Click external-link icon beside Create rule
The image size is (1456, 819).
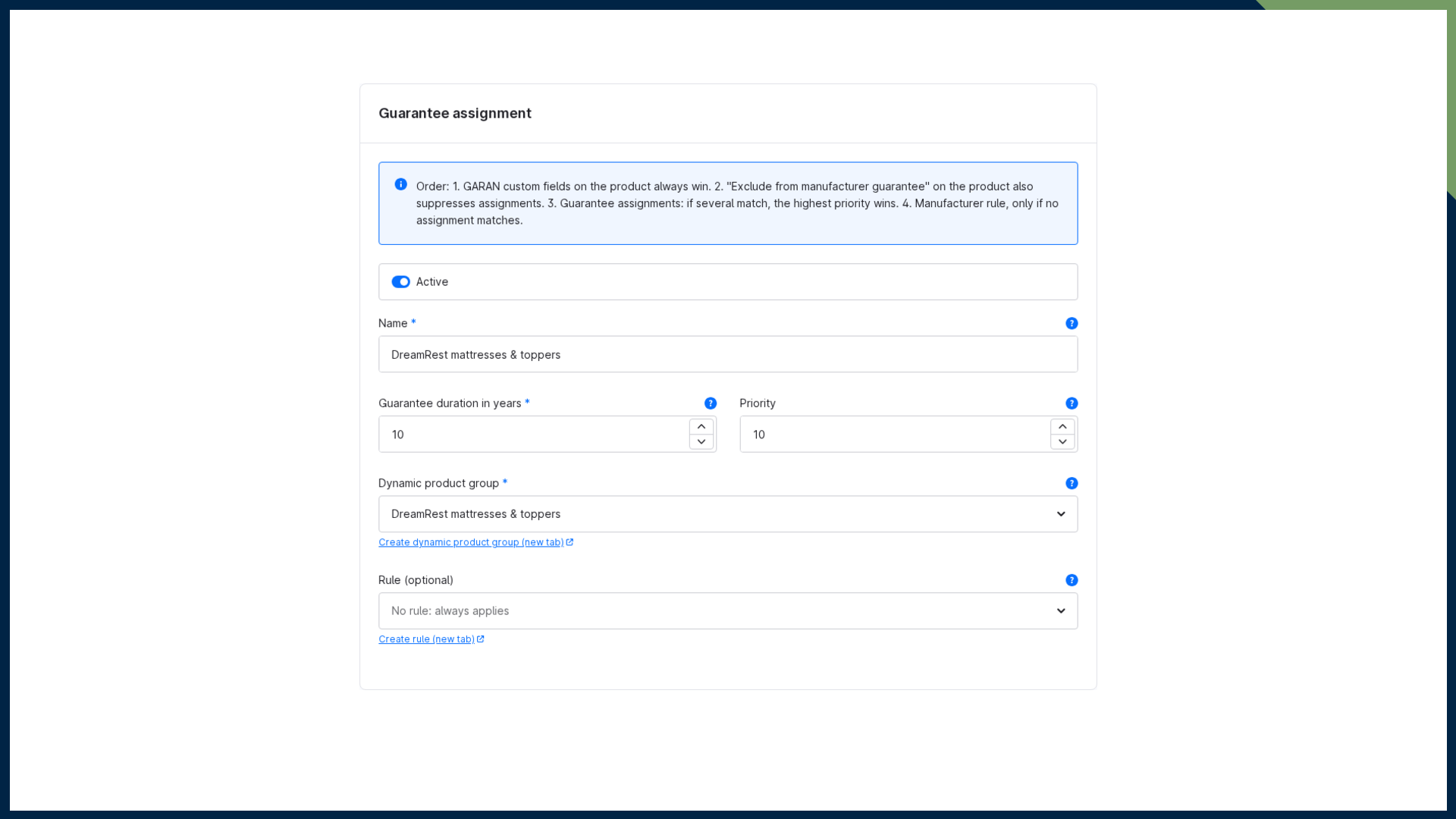tap(480, 639)
